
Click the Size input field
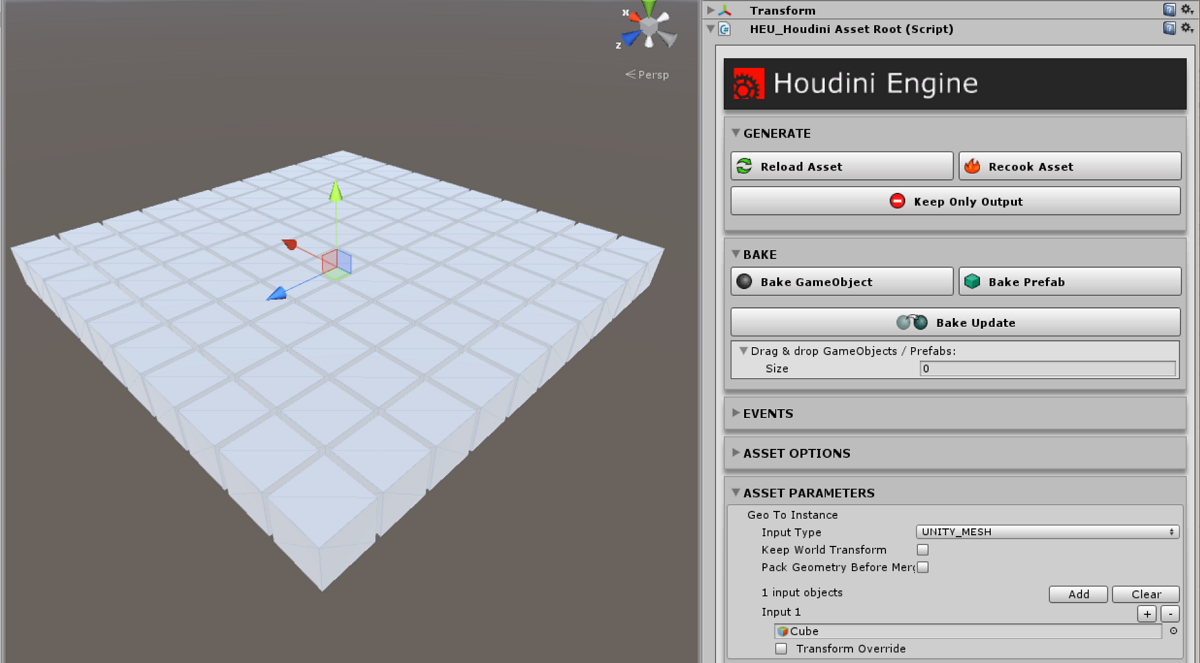tap(1047, 369)
